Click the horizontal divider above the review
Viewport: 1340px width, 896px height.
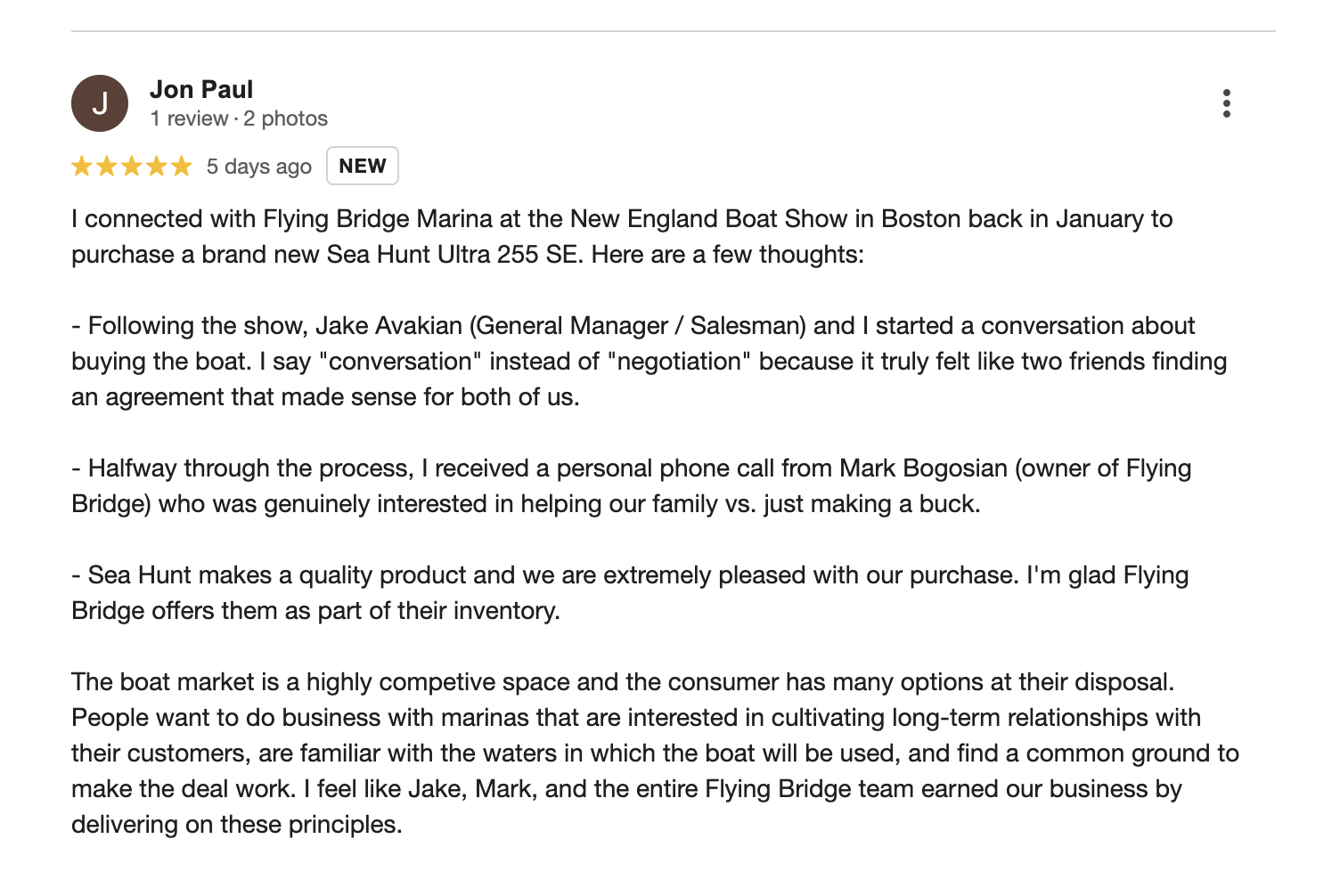674,31
